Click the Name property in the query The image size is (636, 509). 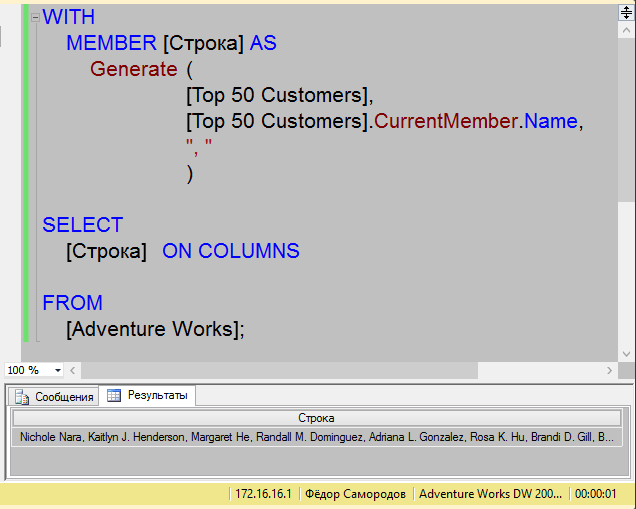tap(551, 121)
